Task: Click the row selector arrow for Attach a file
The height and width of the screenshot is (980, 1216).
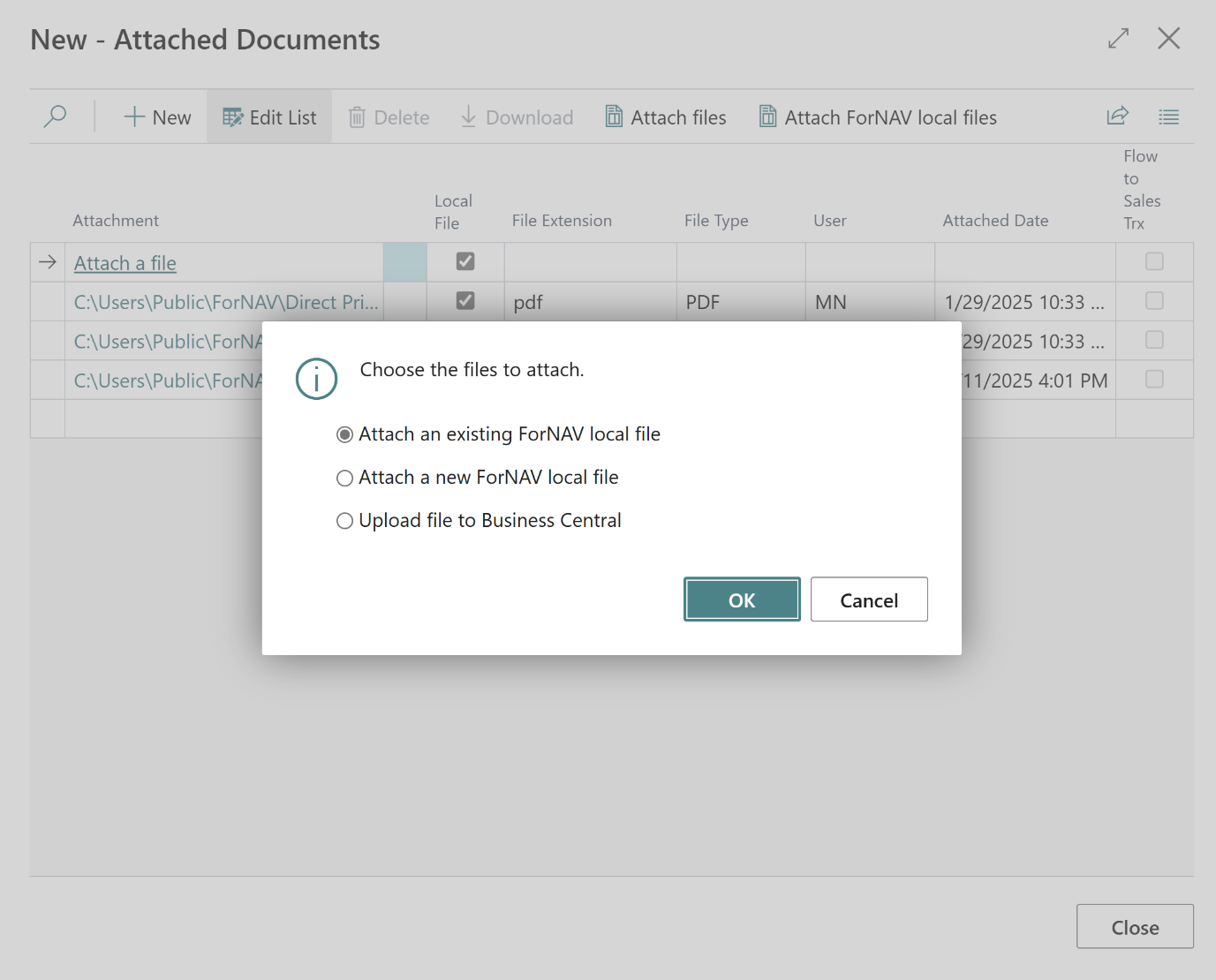Action: [x=48, y=262]
